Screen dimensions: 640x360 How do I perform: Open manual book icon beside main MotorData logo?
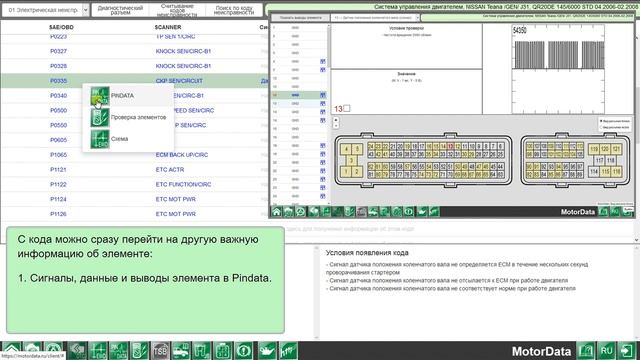pos(586,351)
